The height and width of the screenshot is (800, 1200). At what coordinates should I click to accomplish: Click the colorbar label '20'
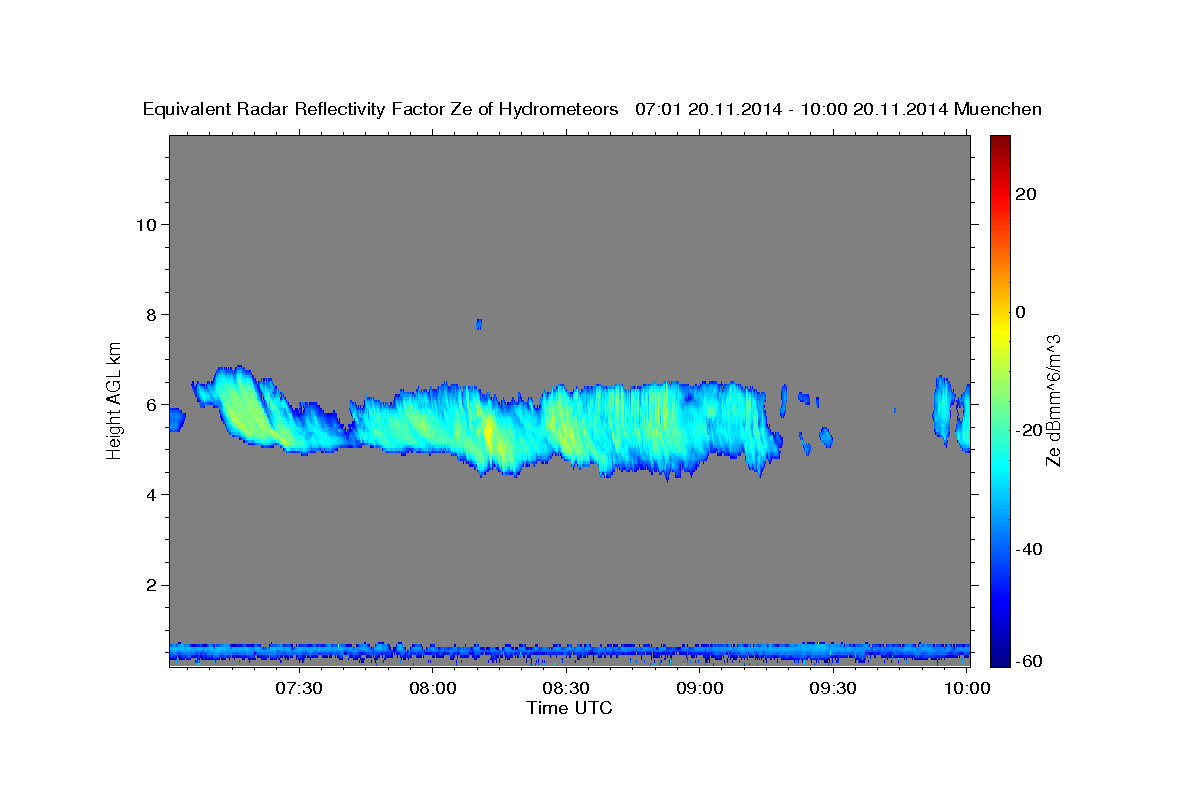coord(1025,194)
